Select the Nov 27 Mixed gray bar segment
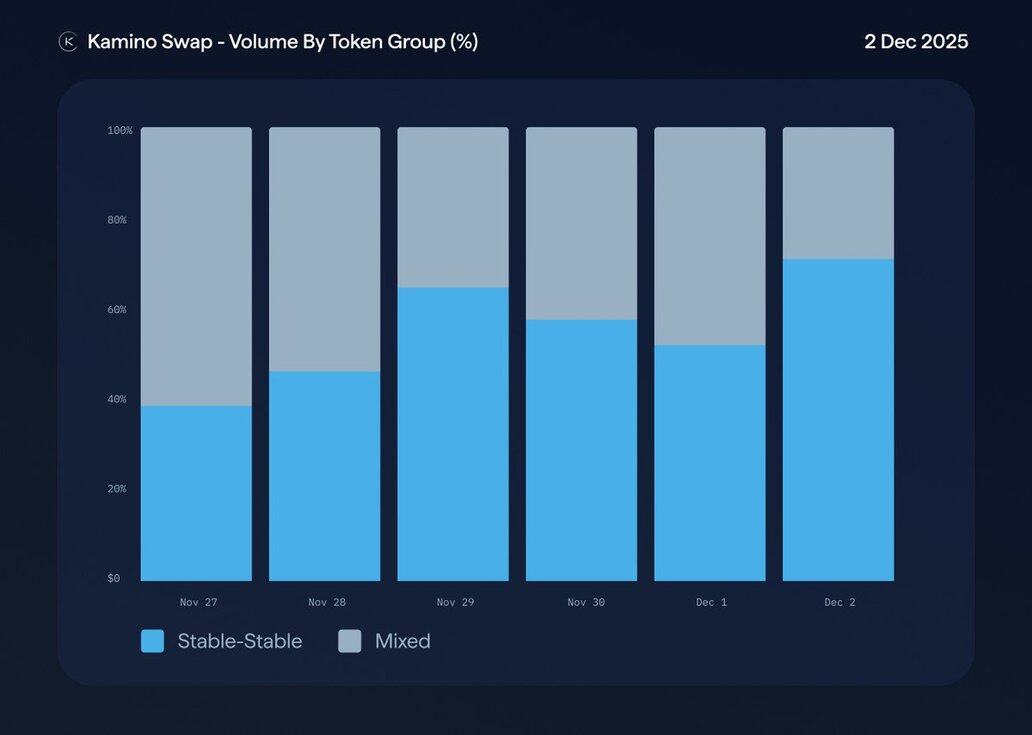This screenshot has width=1032, height=735. pos(196,266)
